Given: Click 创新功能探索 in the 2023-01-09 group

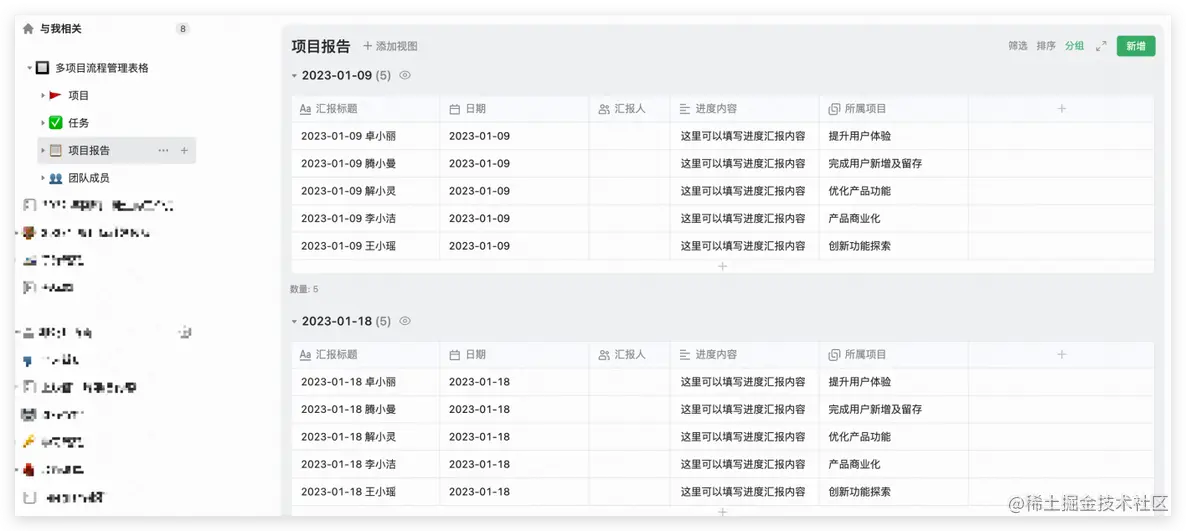Looking at the screenshot, I should tap(859, 246).
